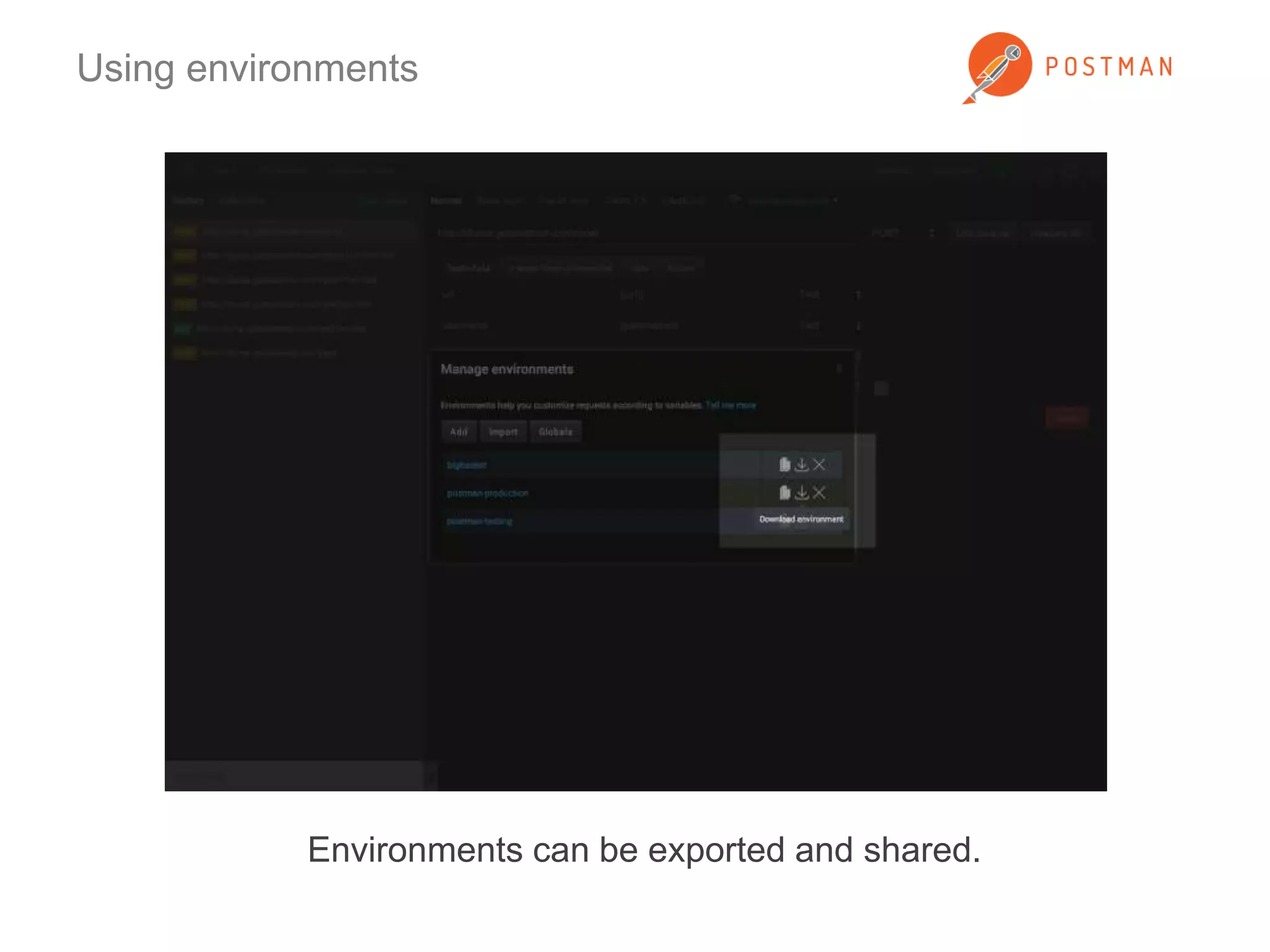This screenshot has height=952, width=1270.
Task: Follow the Tell me more link
Action: pyautogui.click(x=730, y=405)
